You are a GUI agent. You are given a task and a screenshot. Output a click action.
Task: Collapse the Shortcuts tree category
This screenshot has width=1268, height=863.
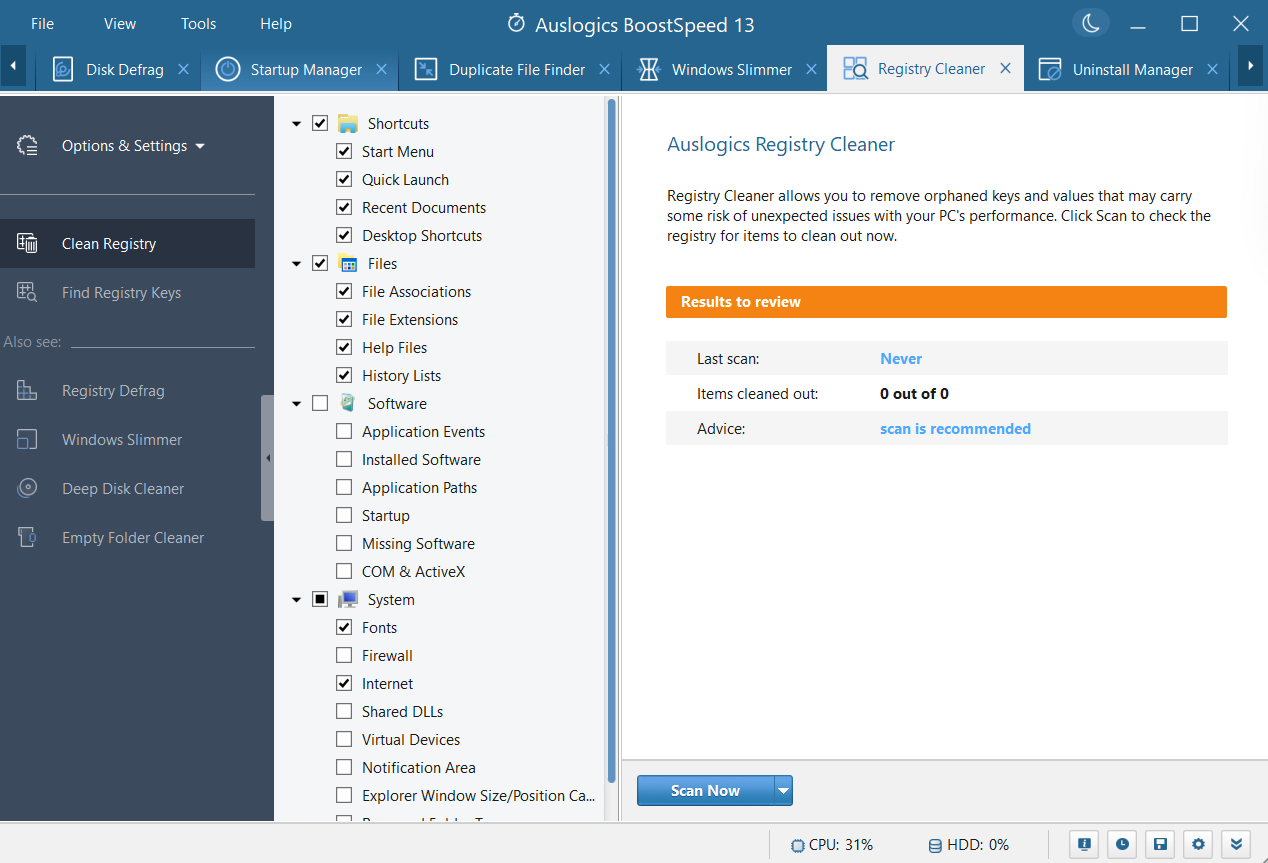[297, 124]
